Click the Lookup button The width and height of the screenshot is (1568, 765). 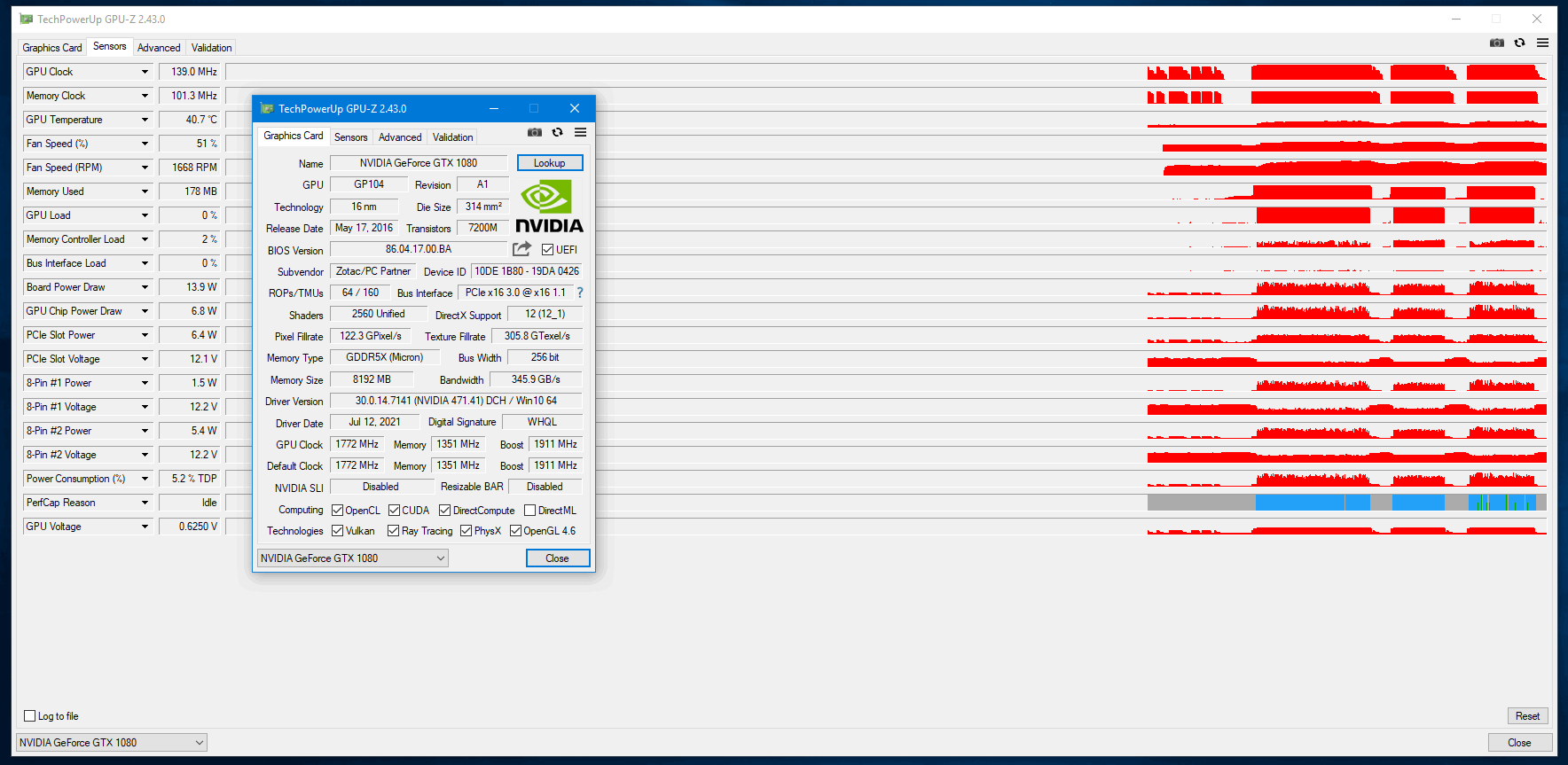(550, 163)
